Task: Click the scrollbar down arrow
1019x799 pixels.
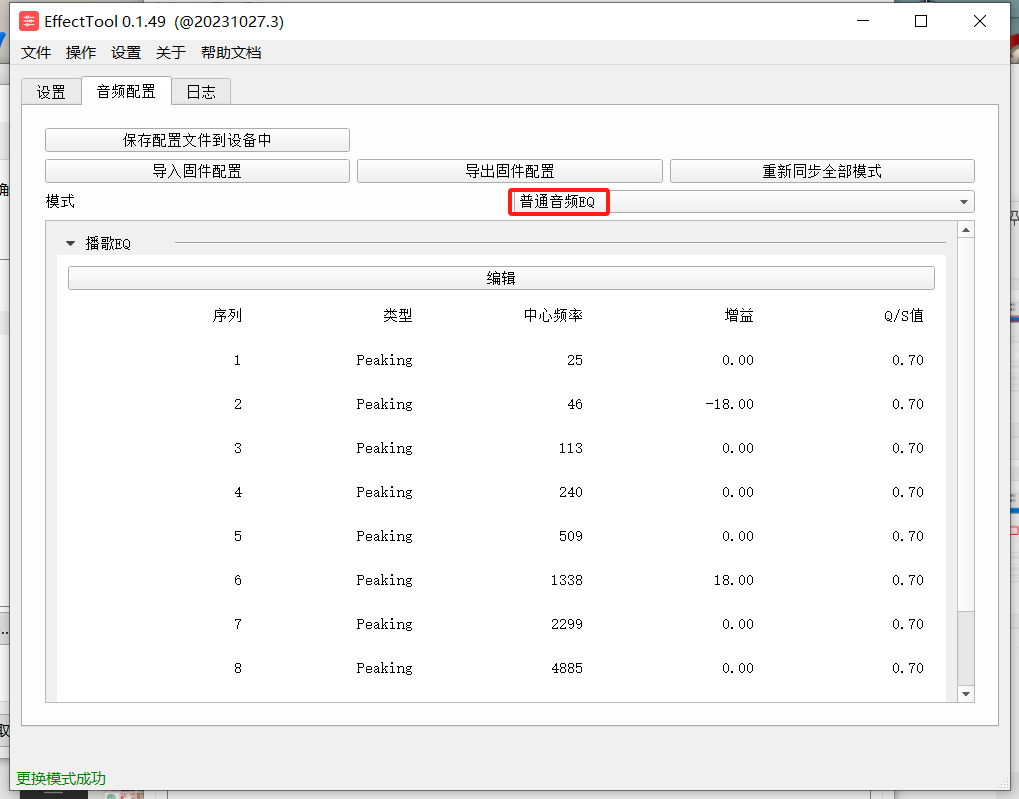Action: (964, 692)
